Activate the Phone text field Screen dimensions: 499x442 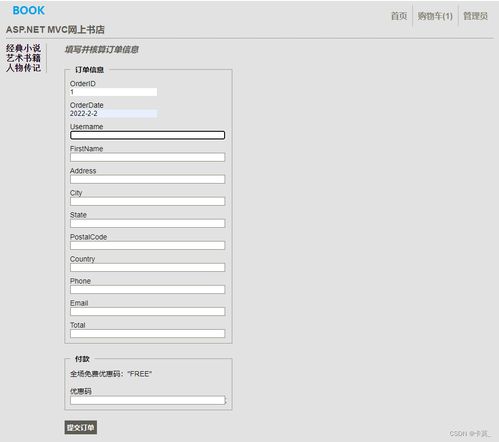[147, 289]
